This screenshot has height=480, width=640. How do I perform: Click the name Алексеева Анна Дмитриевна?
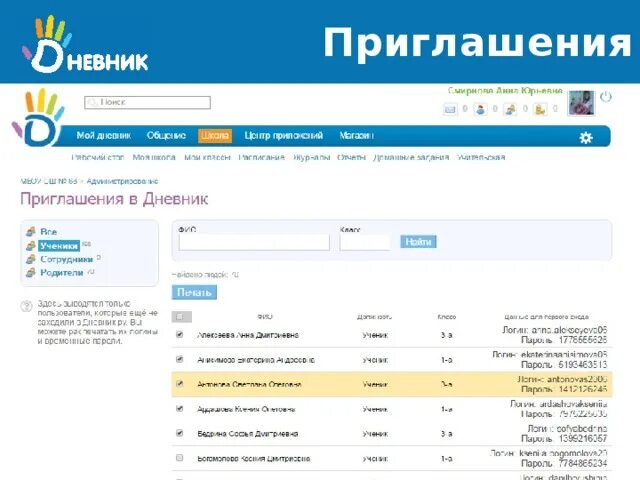(x=248, y=335)
